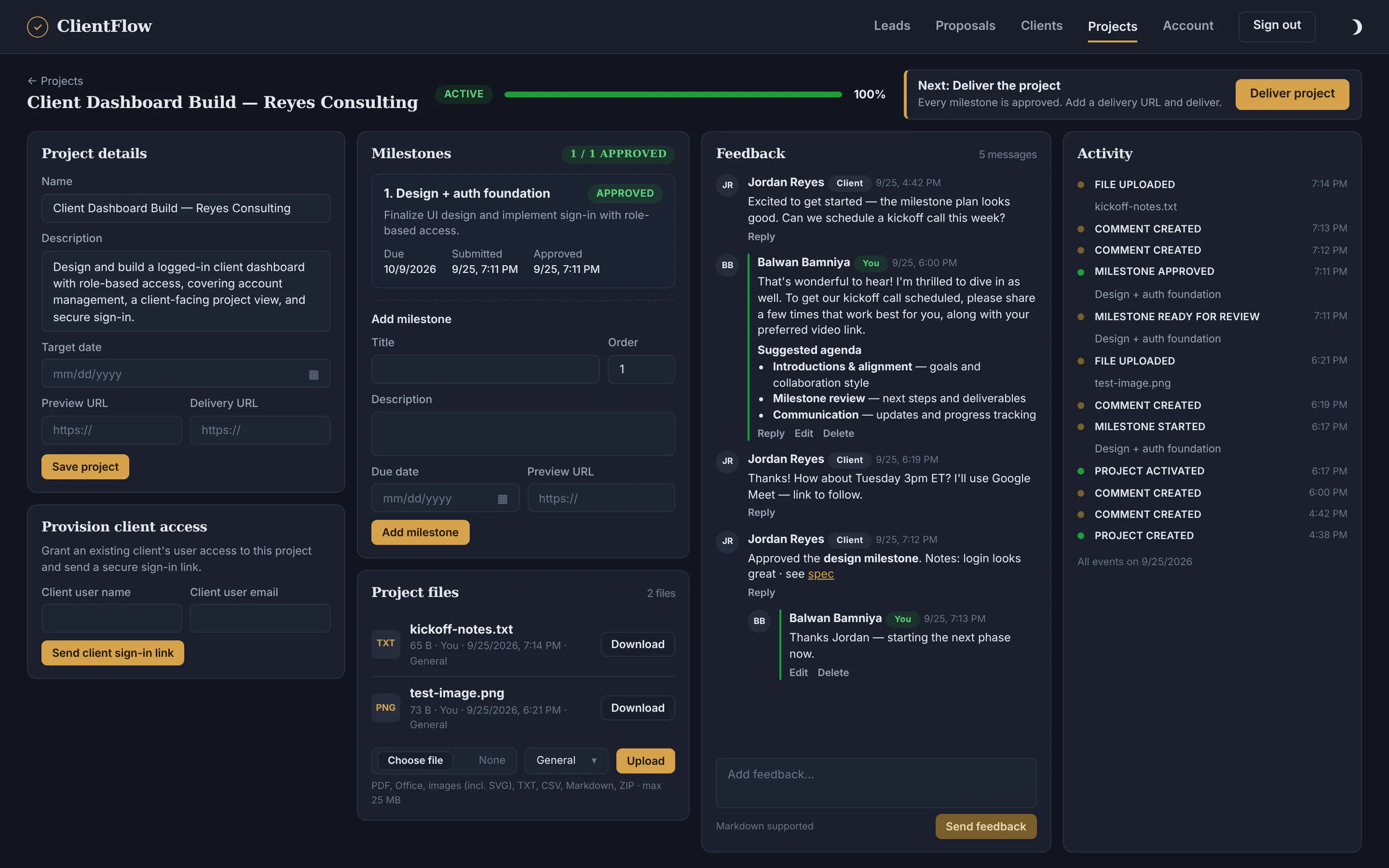Click the milestone Order number field
This screenshot has width=1389, height=868.
point(641,369)
